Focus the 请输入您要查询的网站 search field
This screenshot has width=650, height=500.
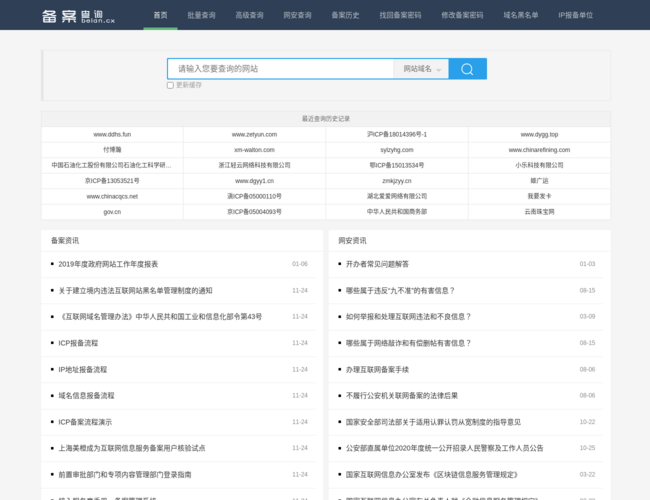coord(281,69)
